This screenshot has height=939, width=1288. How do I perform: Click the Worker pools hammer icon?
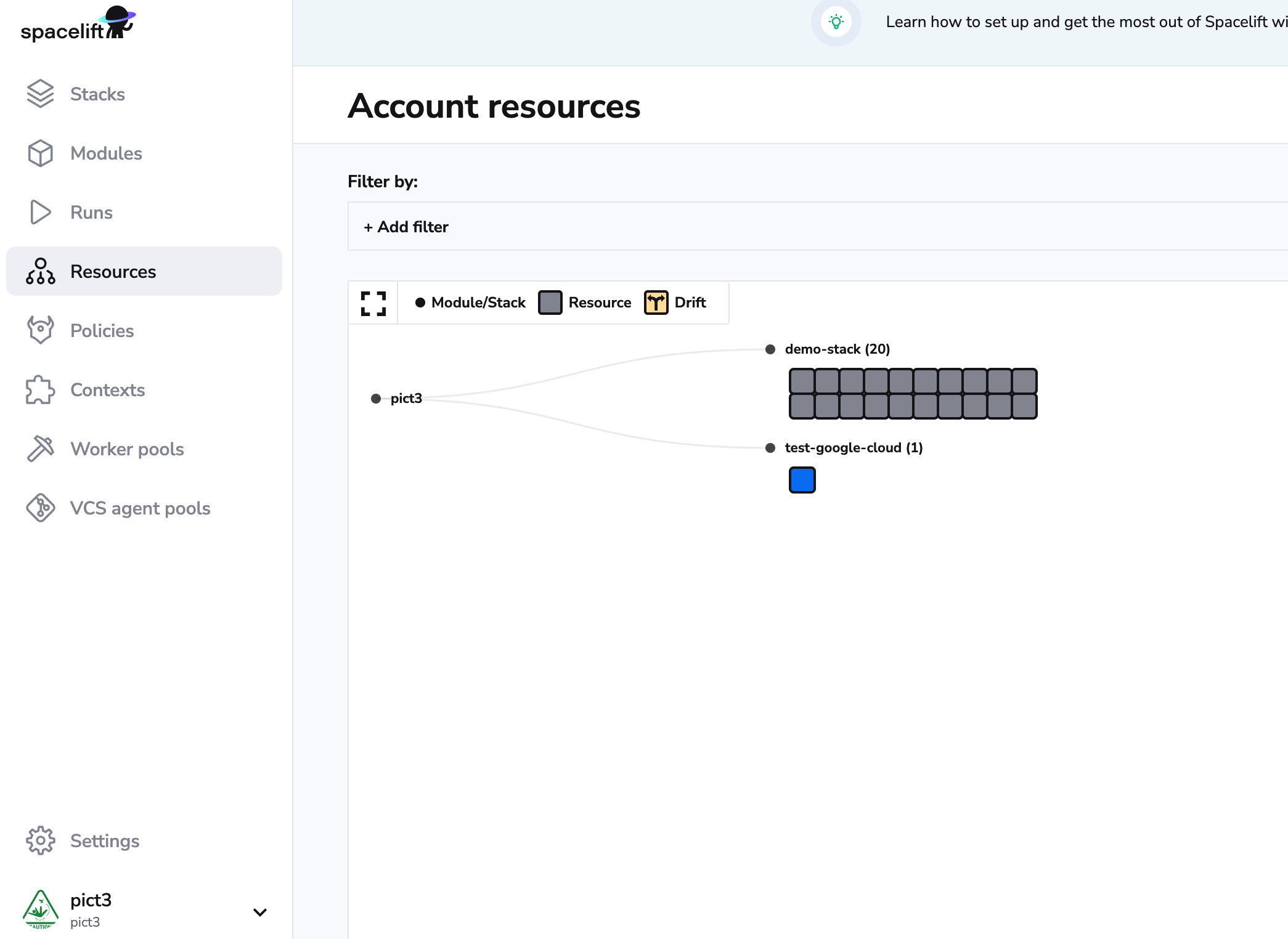coord(41,449)
